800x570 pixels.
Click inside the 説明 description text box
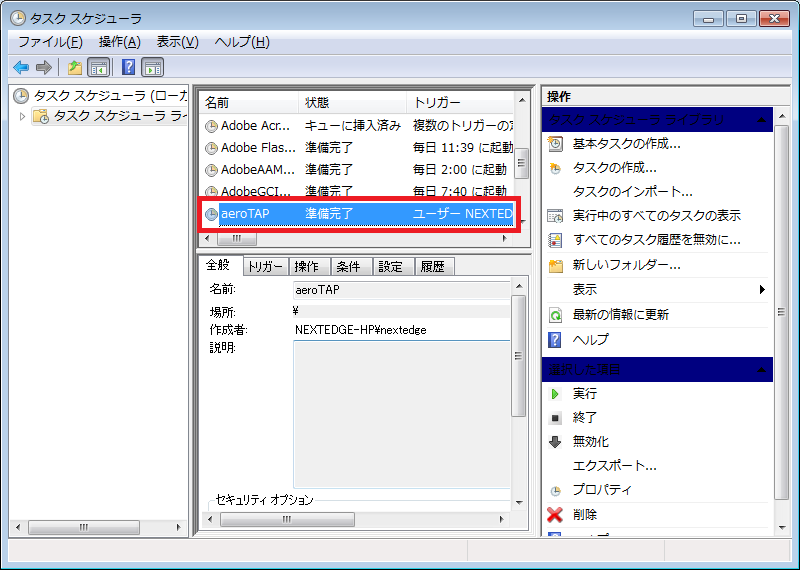[402, 414]
